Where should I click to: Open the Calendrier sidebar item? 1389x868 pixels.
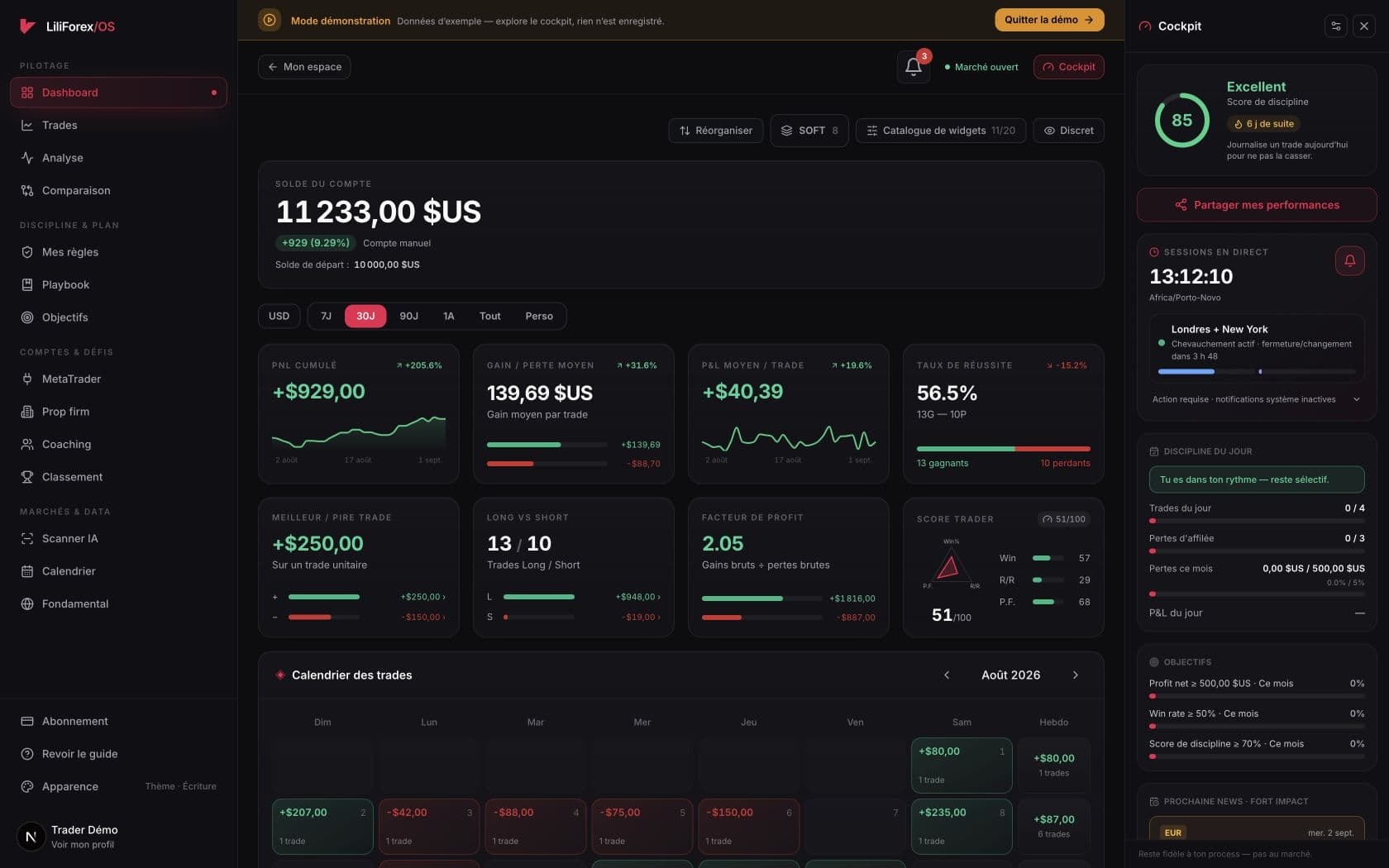118,571
